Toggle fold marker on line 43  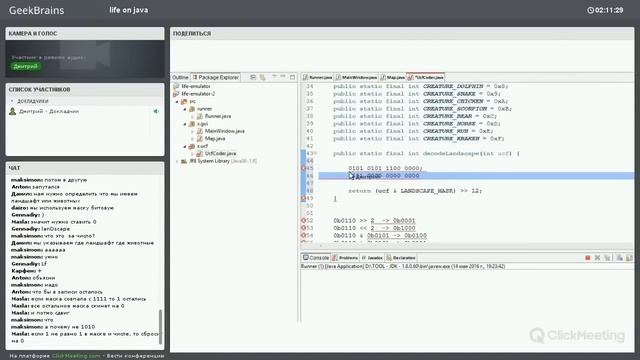tap(316, 153)
